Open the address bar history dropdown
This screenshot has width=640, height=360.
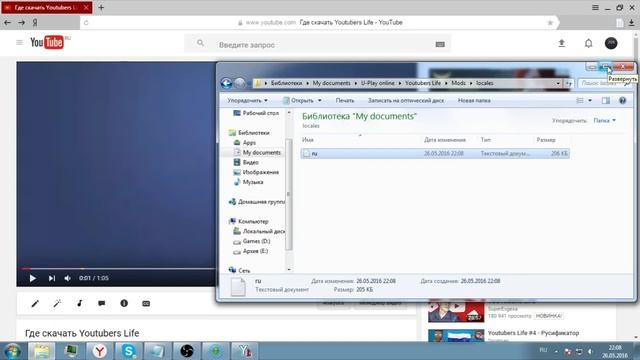point(558,83)
